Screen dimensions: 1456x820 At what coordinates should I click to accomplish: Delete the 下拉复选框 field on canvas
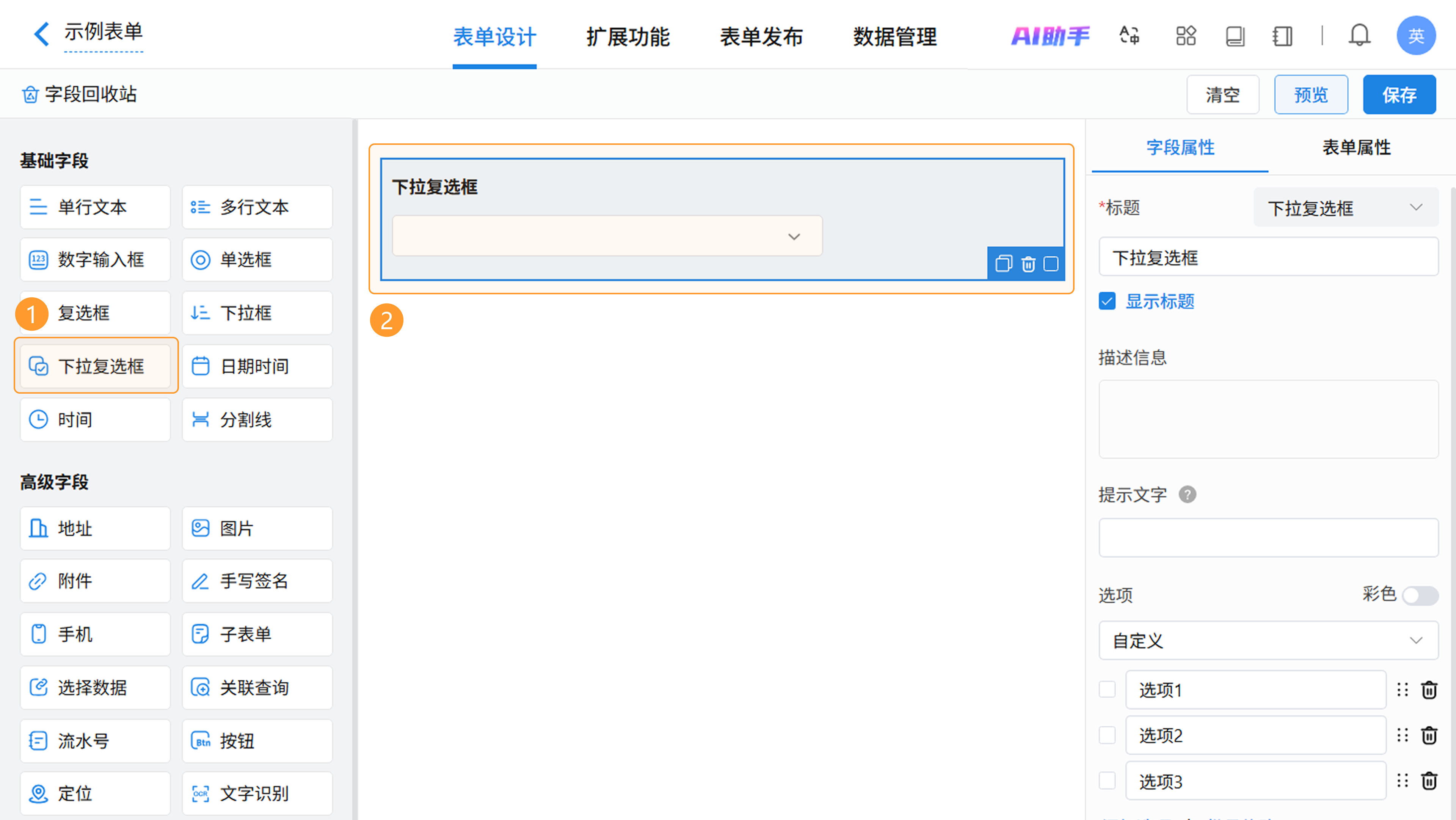[1028, 264]
